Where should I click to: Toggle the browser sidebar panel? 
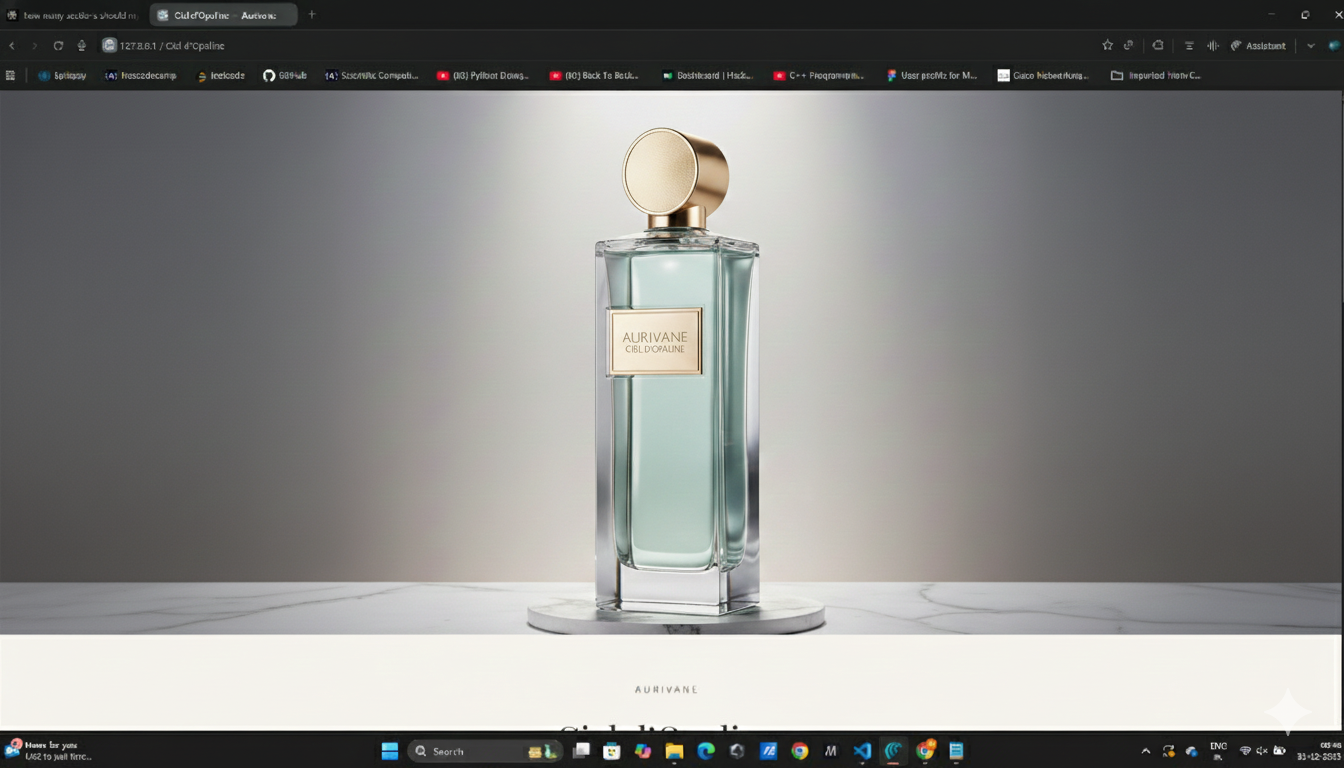(1188, 45)
